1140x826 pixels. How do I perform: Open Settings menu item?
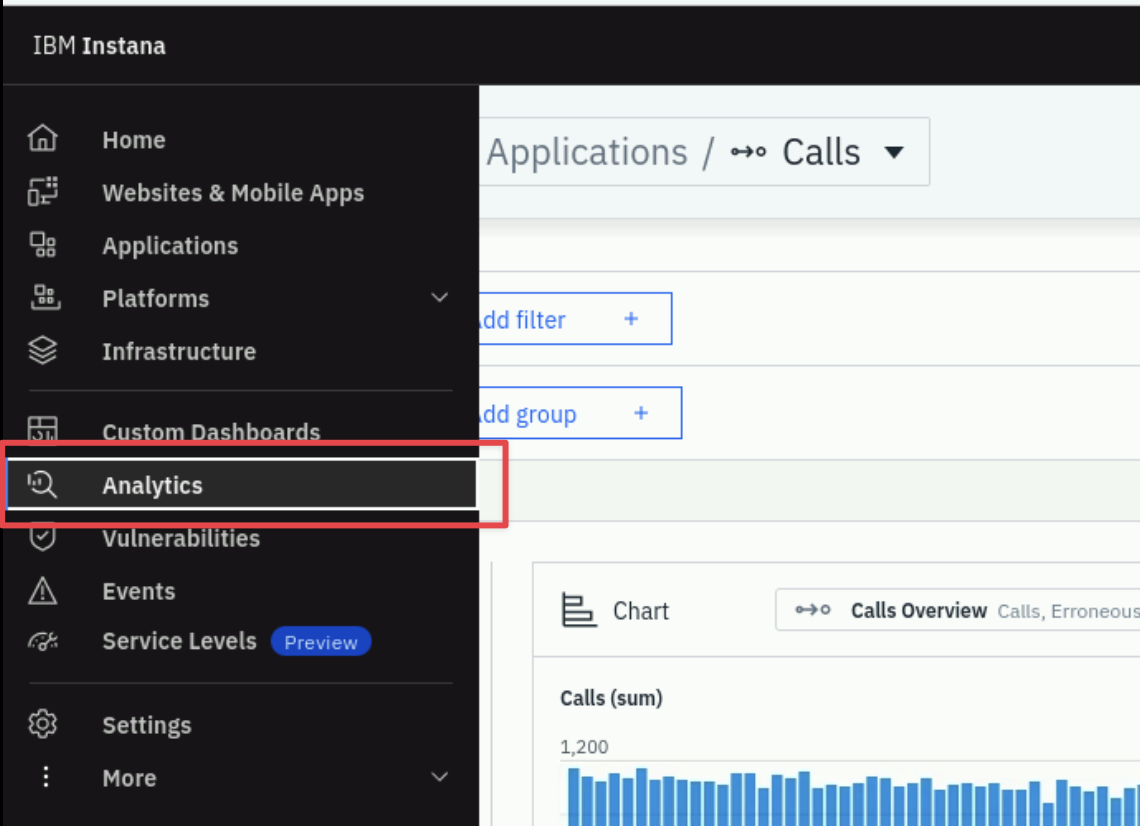(x=239, y=725)
